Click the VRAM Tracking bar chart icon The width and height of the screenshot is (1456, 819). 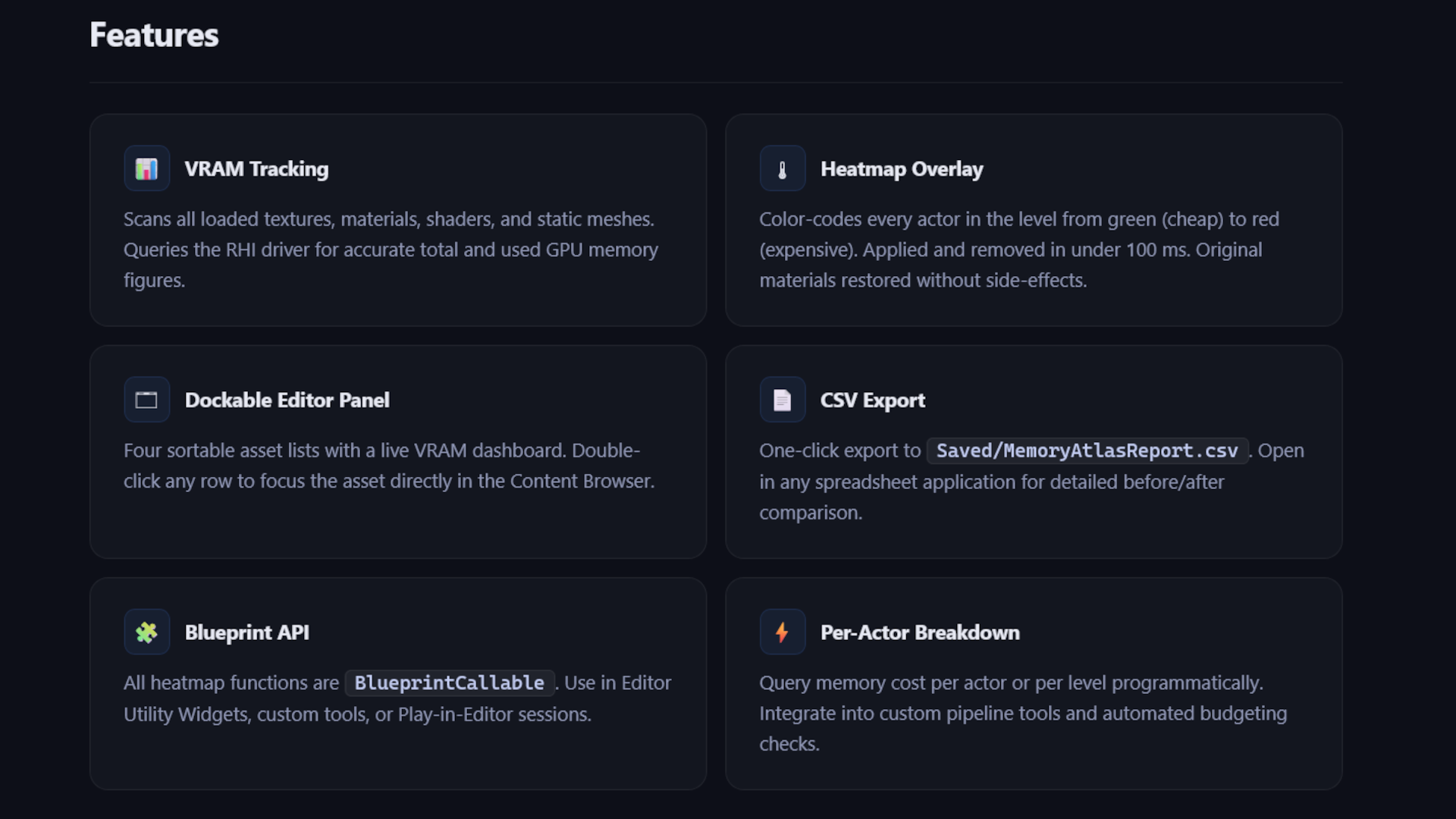(x=146, y=168)
